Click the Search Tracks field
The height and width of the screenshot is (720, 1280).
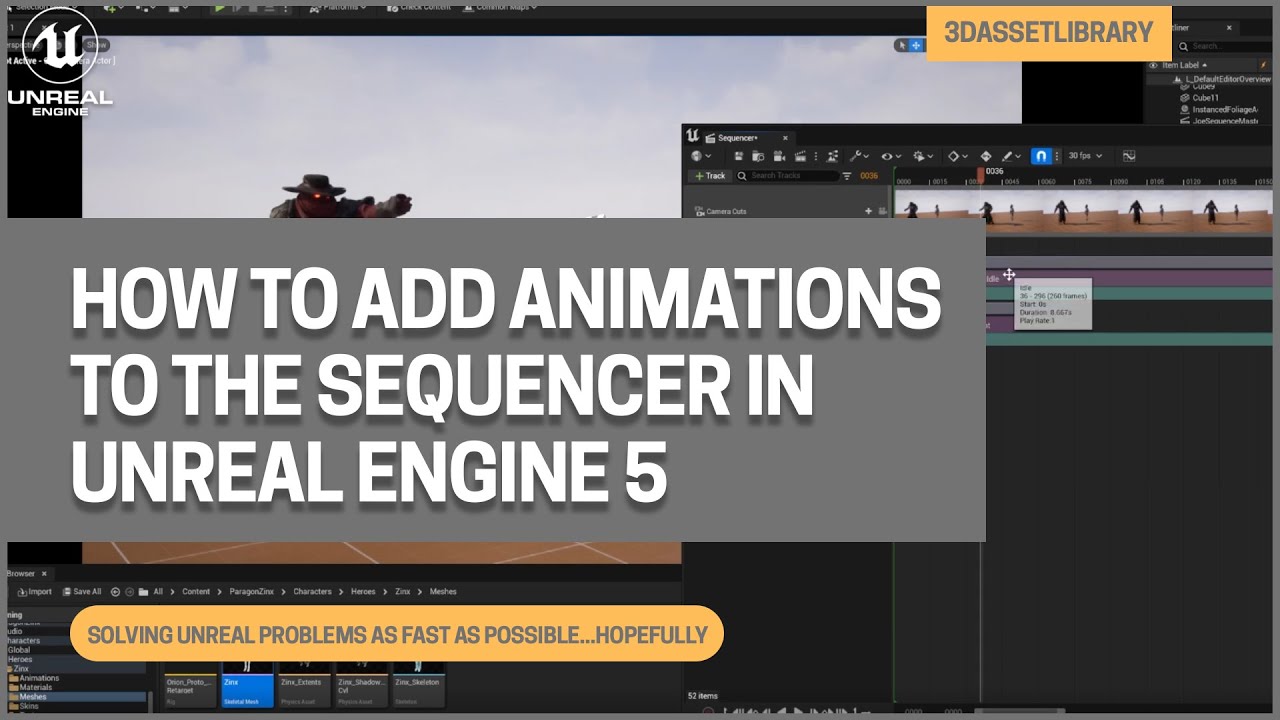(x=788, y=176)
